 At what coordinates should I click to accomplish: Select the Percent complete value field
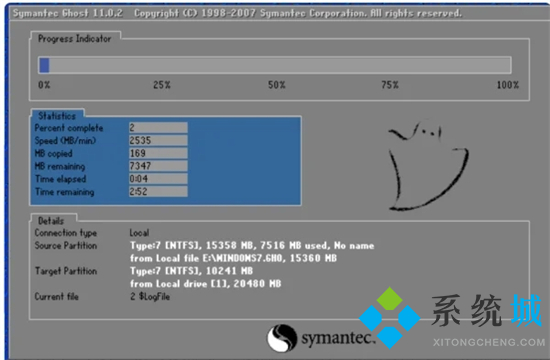158,128
